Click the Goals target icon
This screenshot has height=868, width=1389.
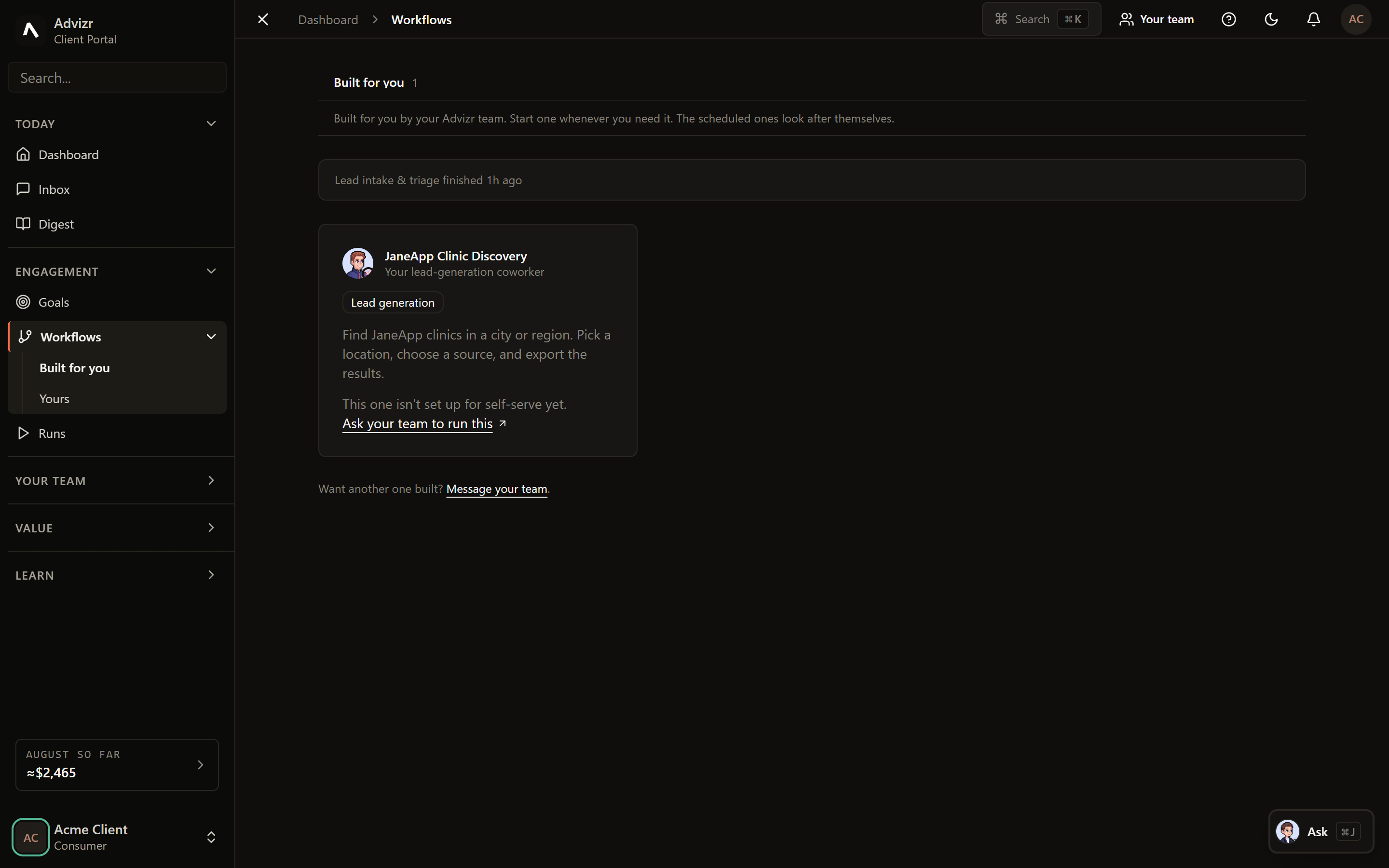click(23, 302)
